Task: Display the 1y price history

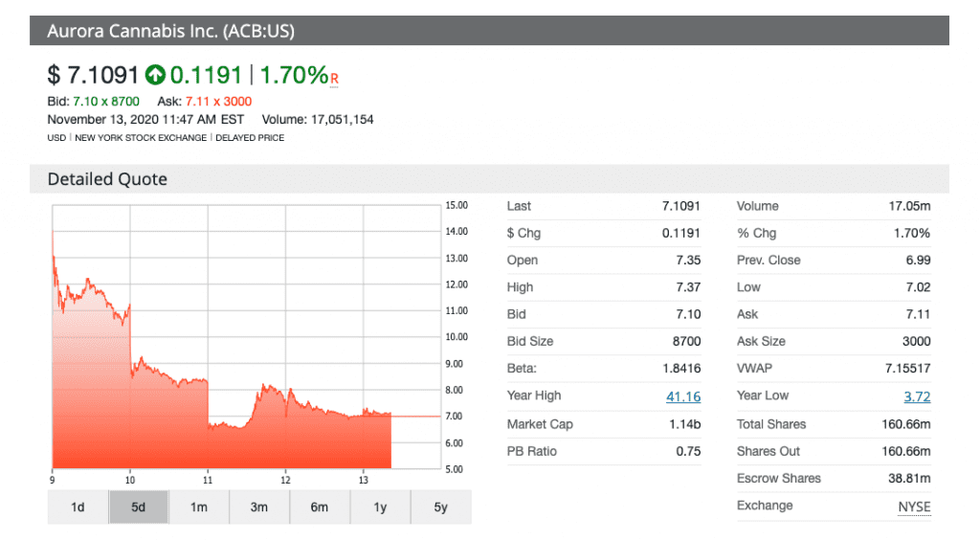Action: click(x=380, y=507)
